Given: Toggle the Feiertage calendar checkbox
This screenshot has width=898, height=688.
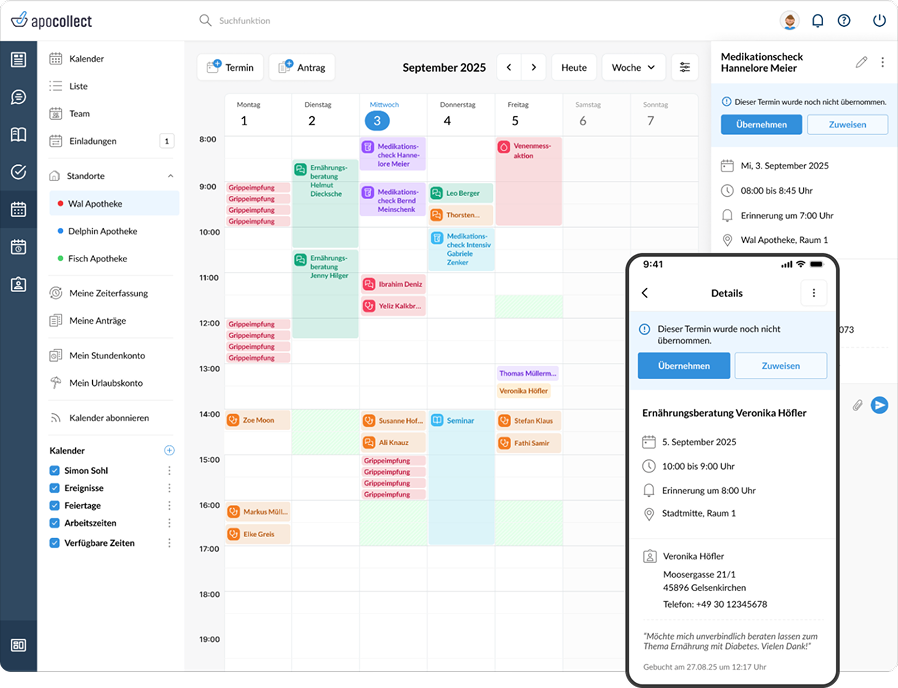Looking at the screenshot, I should tap(55, 507).
